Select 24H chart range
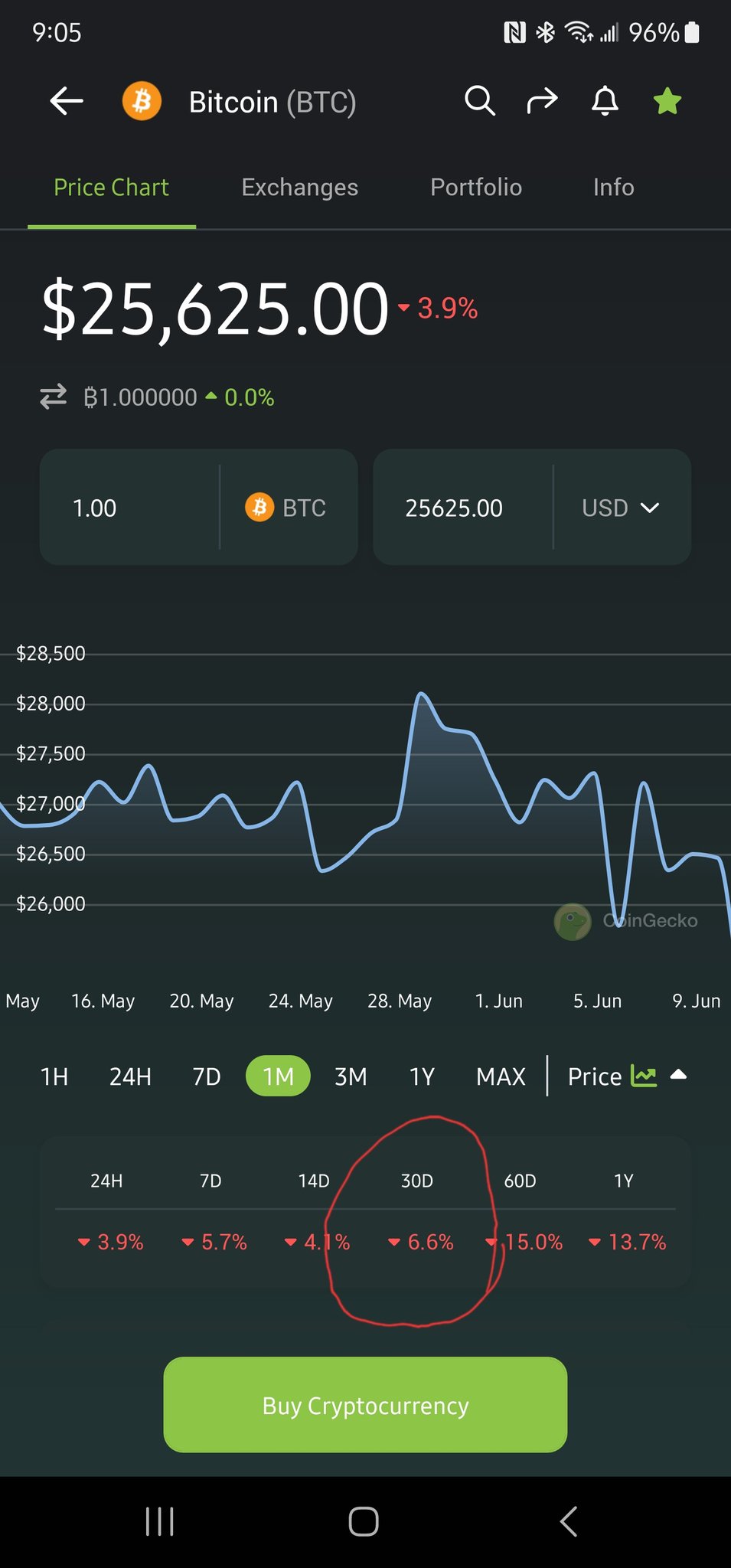 [x=130, y=1076]
